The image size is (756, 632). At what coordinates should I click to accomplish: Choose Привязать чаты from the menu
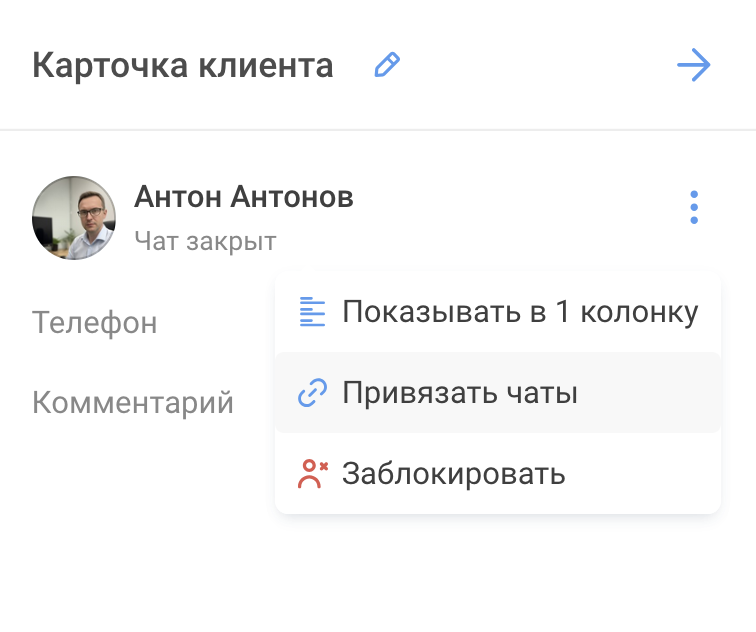pos(460,393)
